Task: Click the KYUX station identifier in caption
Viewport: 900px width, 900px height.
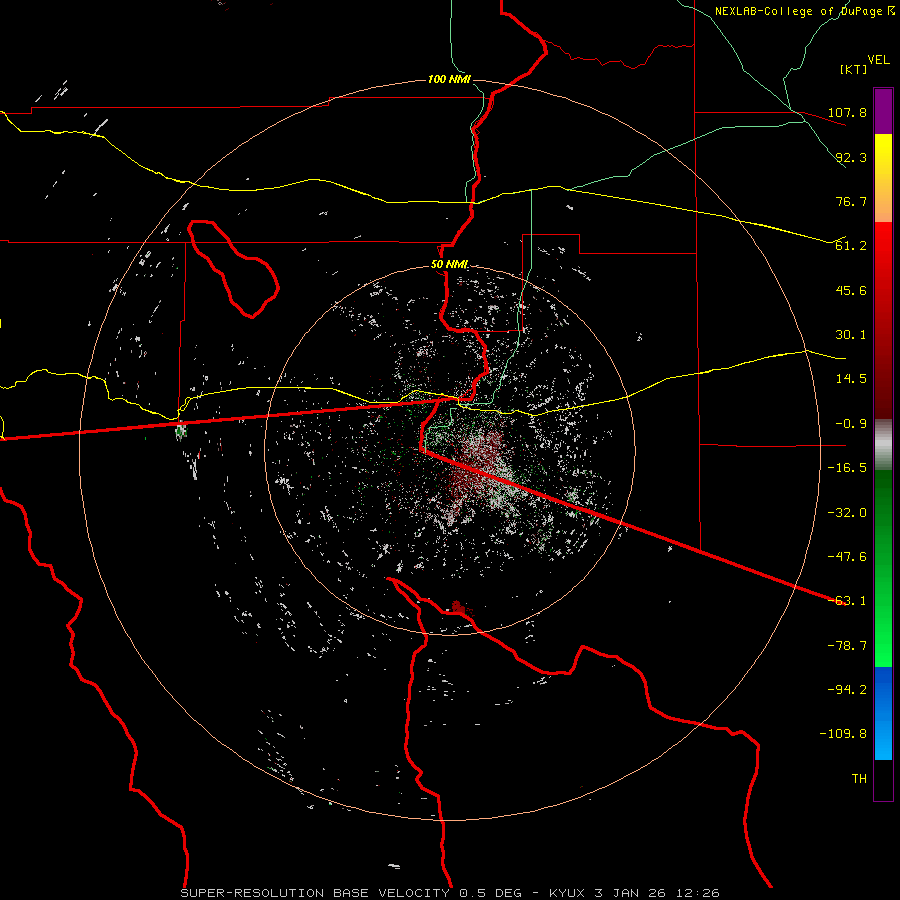Action: (567, 893)
